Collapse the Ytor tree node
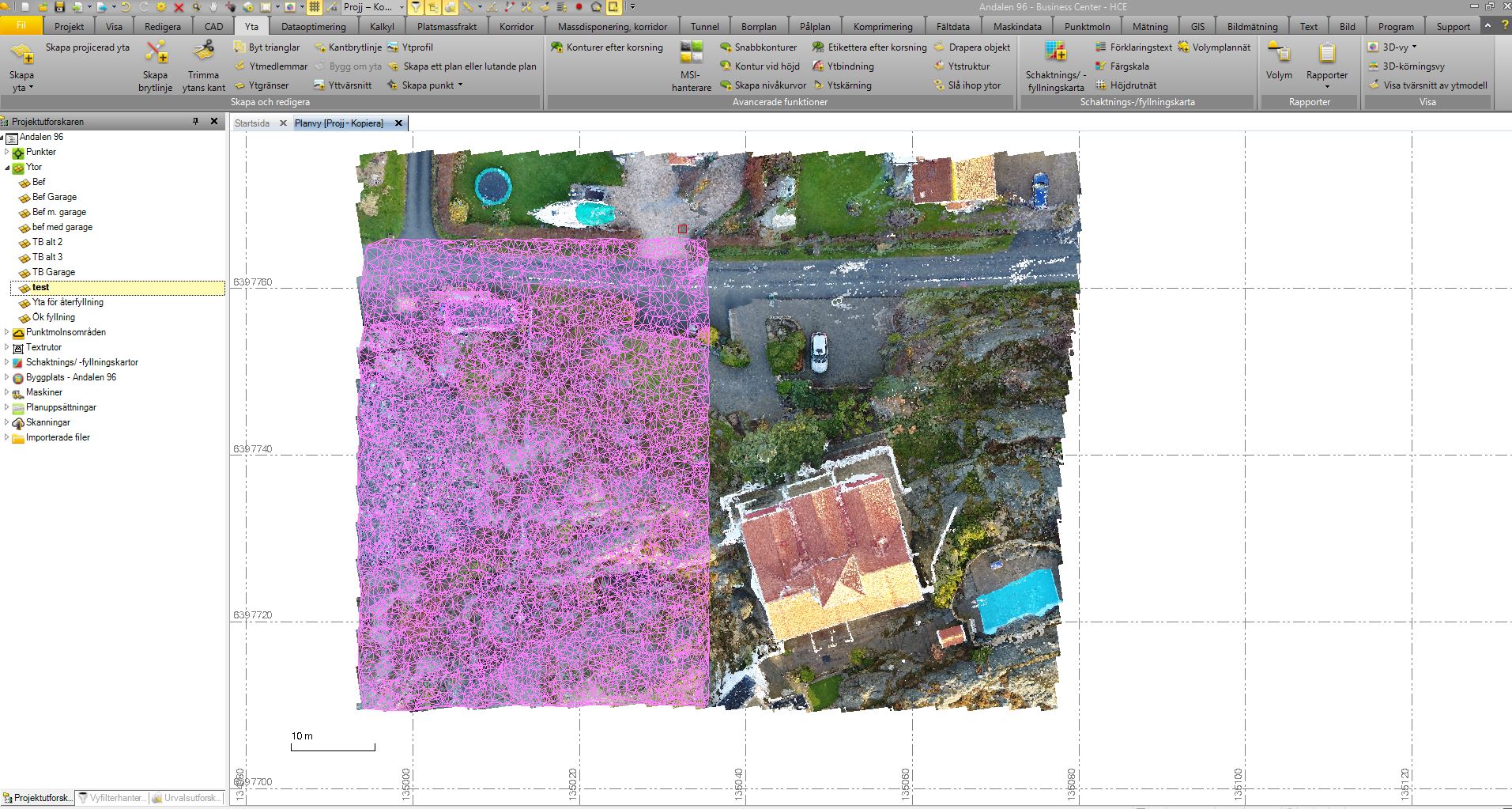The height and width of the screenshot is (809, 1512). 7,167
